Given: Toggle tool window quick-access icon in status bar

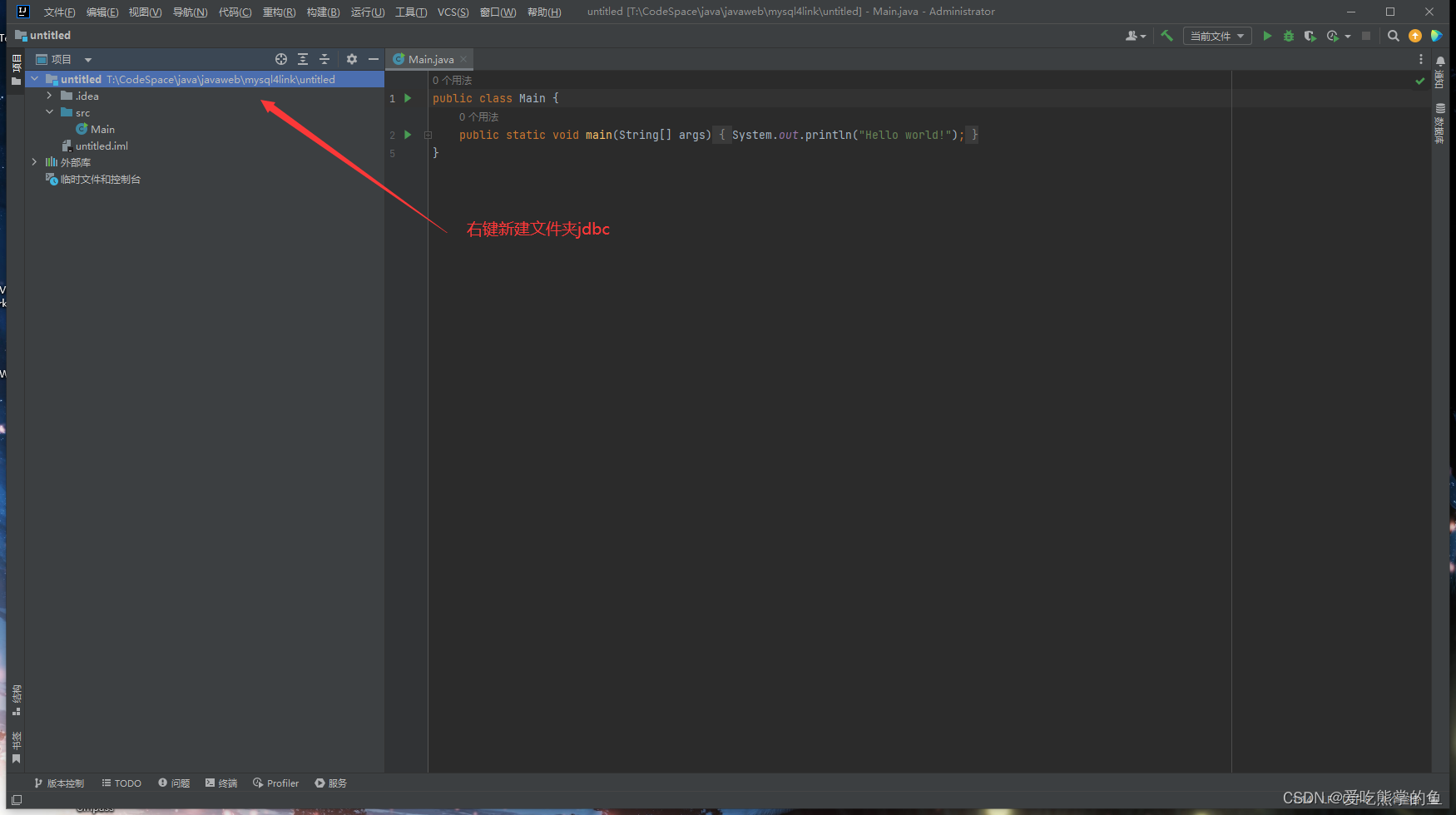Looking at the screenshot, I should click(x=17, y=799).
